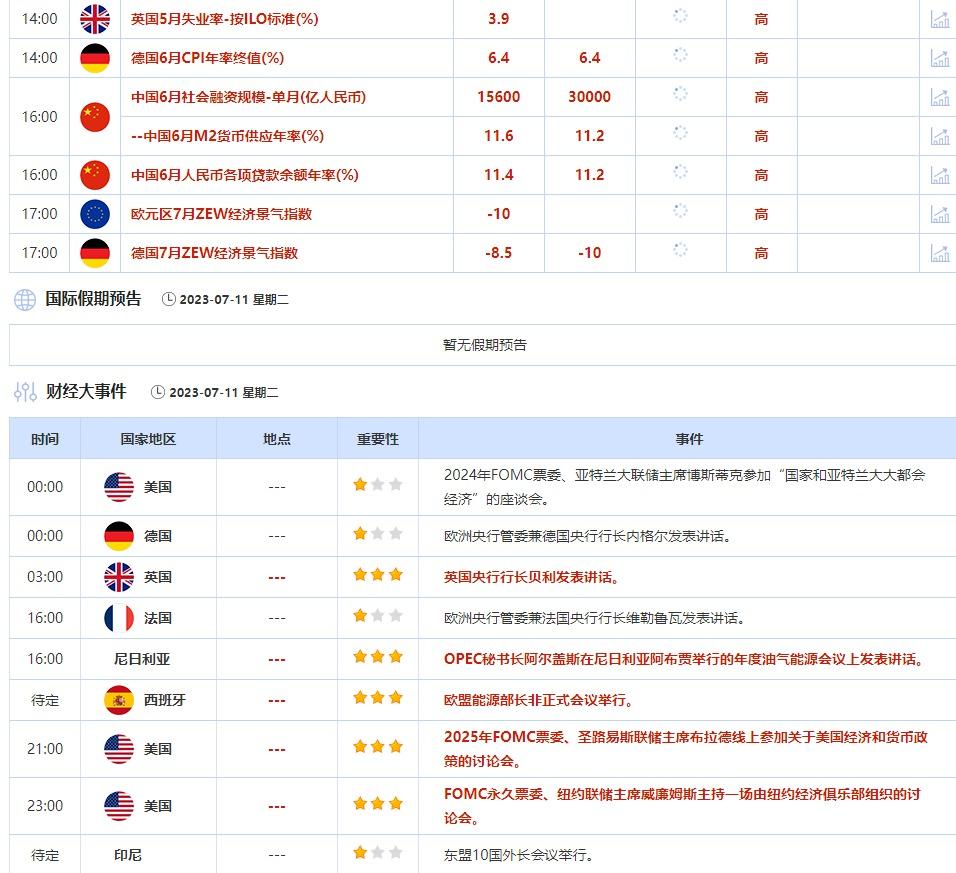Screen dimensions: 956x873
Task: Click the Spain flag next to 西班牙
Action: pos(119,700)
